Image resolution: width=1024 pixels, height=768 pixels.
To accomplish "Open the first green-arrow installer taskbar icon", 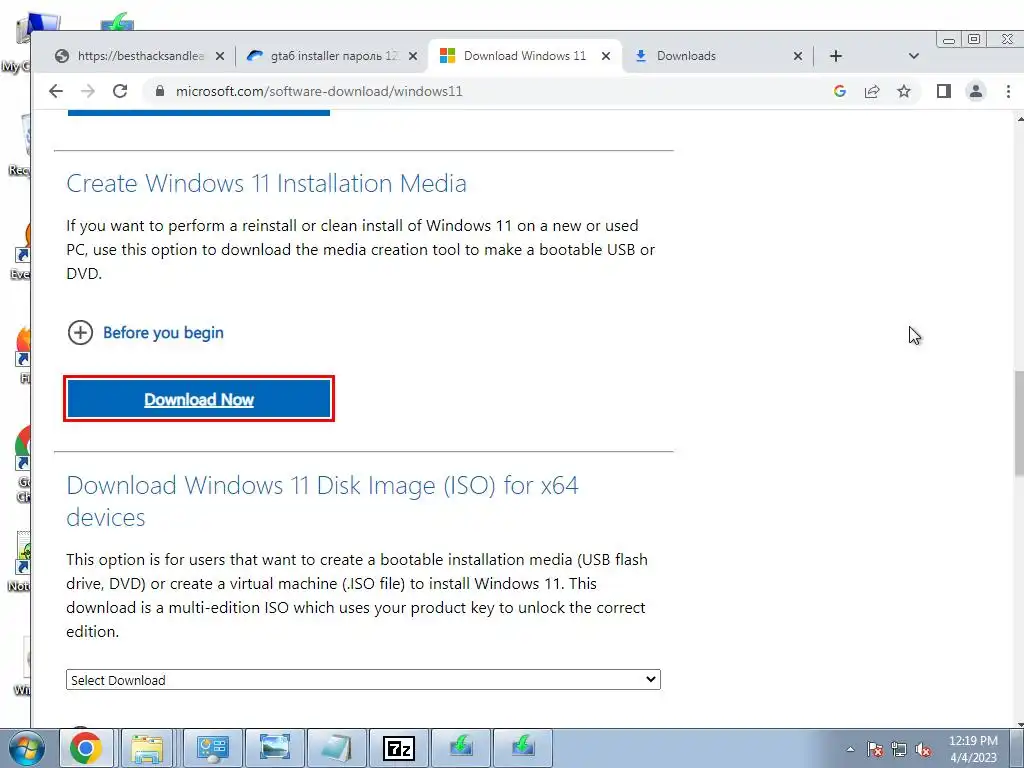I will pos(461,748).
